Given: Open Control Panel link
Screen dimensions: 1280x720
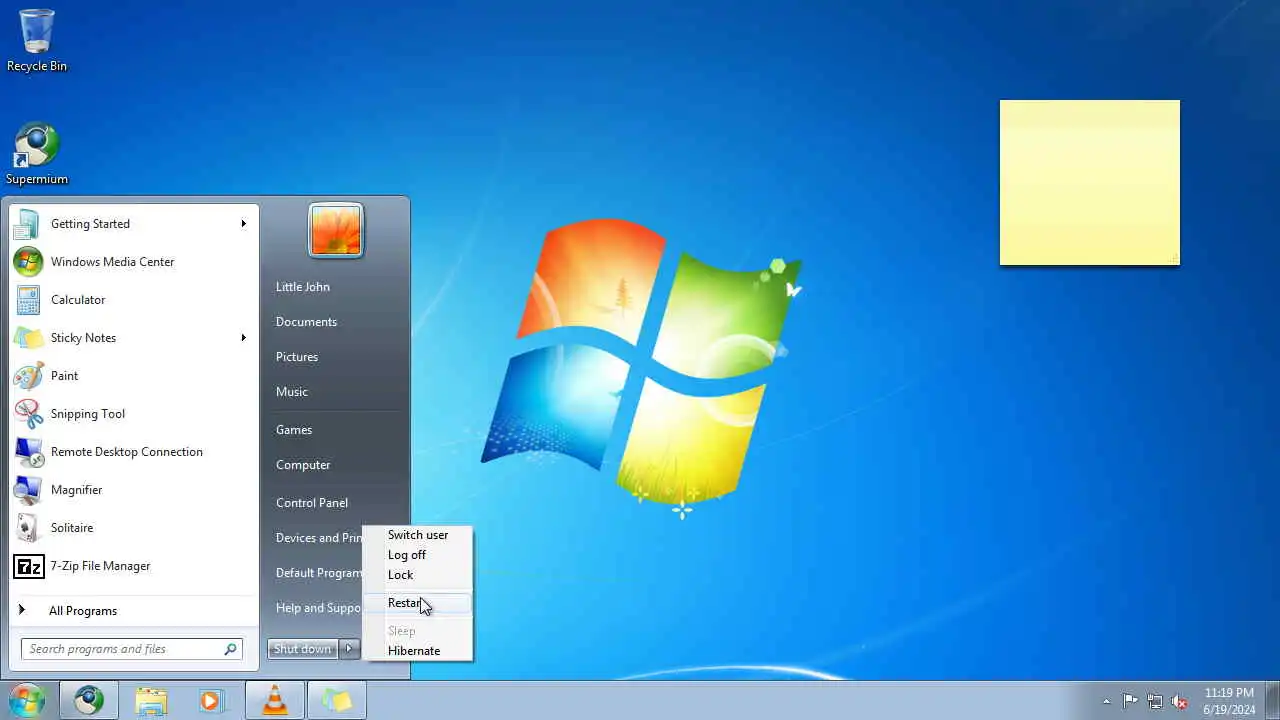Looking at the screenshot, I should click(335, 503).
